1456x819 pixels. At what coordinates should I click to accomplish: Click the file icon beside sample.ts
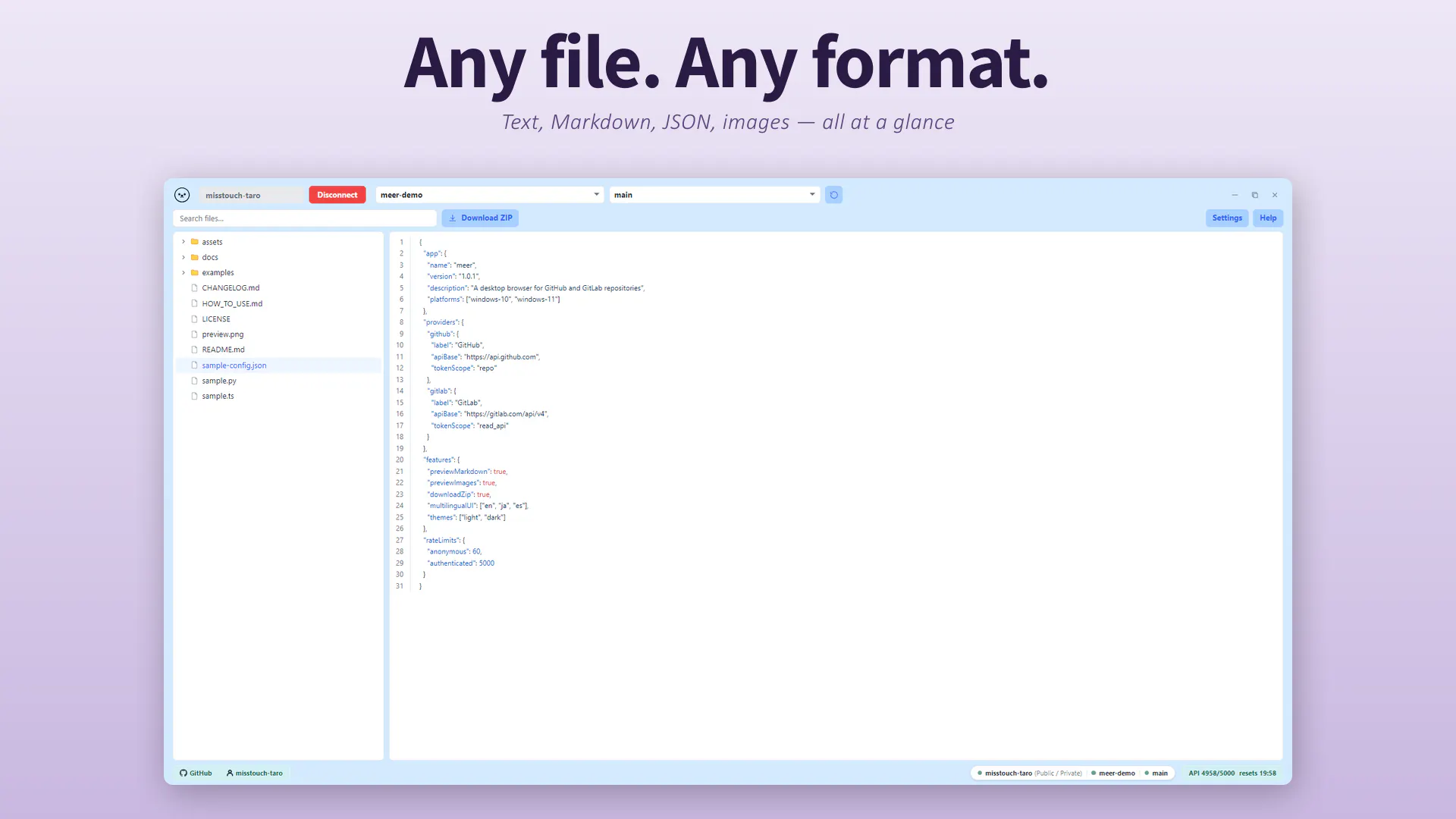coord(195,396)
